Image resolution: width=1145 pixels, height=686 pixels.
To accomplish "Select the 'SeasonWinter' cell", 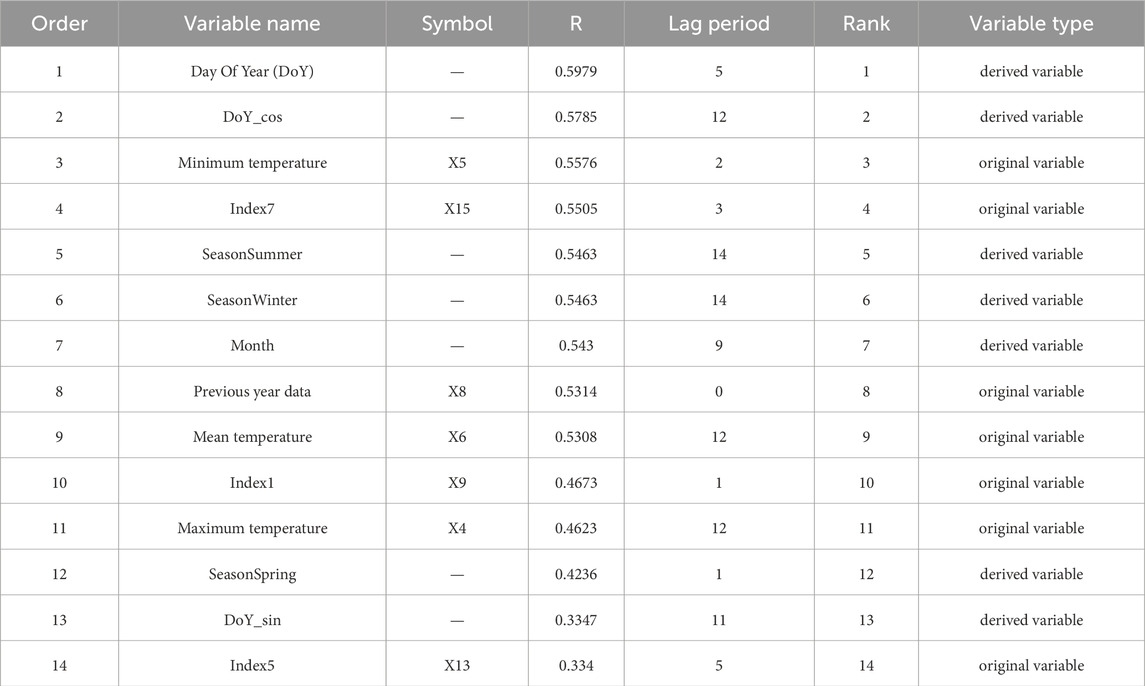I will pyautogui.click(x=252, y=300).
